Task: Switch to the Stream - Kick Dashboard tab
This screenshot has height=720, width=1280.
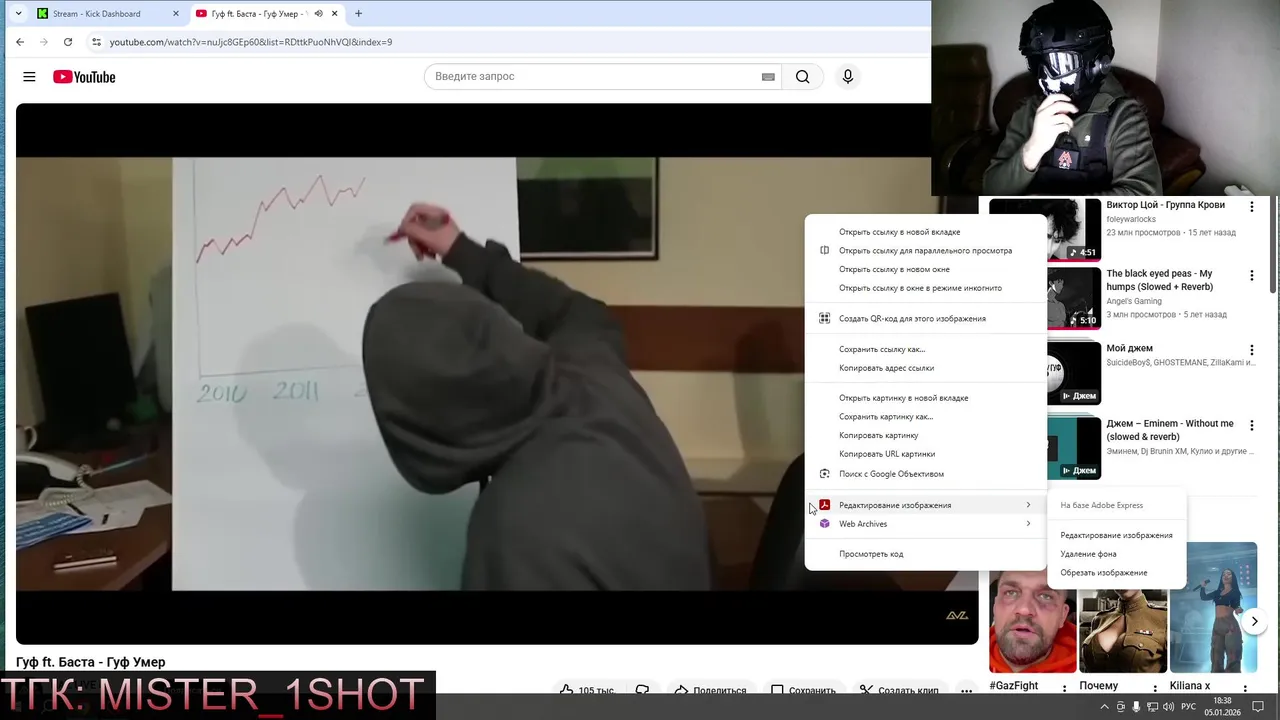Action: pyautogui.click(x=108, y=14)
